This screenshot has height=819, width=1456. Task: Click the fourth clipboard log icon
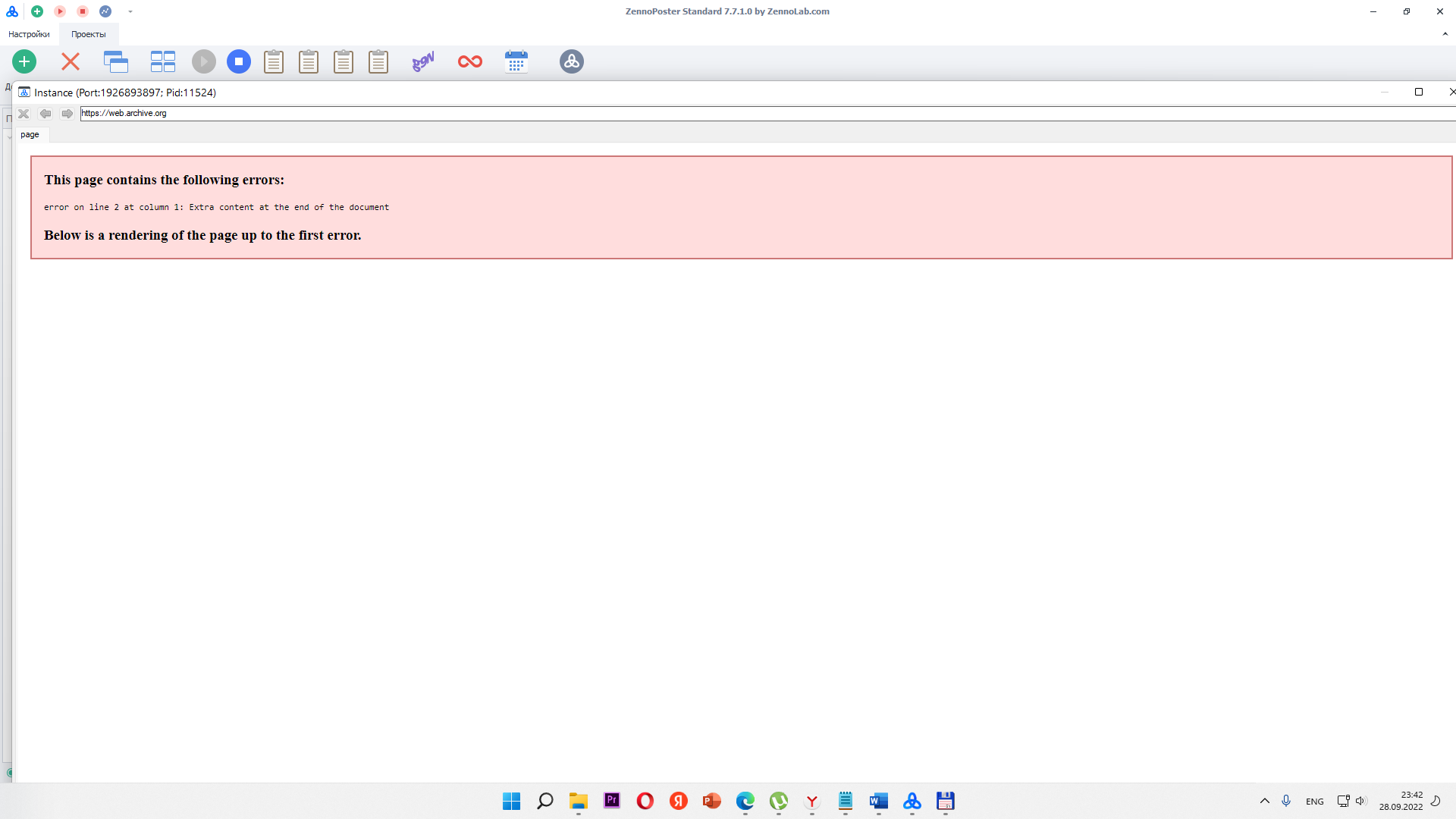[x=378, y=61]
